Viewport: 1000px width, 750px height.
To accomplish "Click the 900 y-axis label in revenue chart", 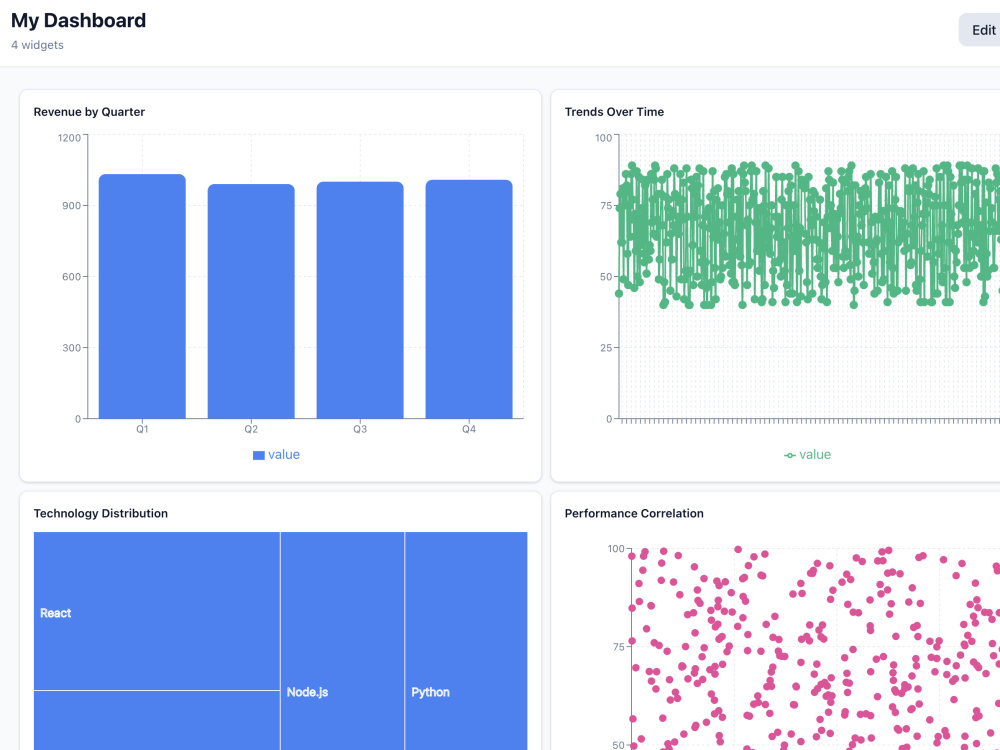I will pyautogui.click(x=71, y=205).
